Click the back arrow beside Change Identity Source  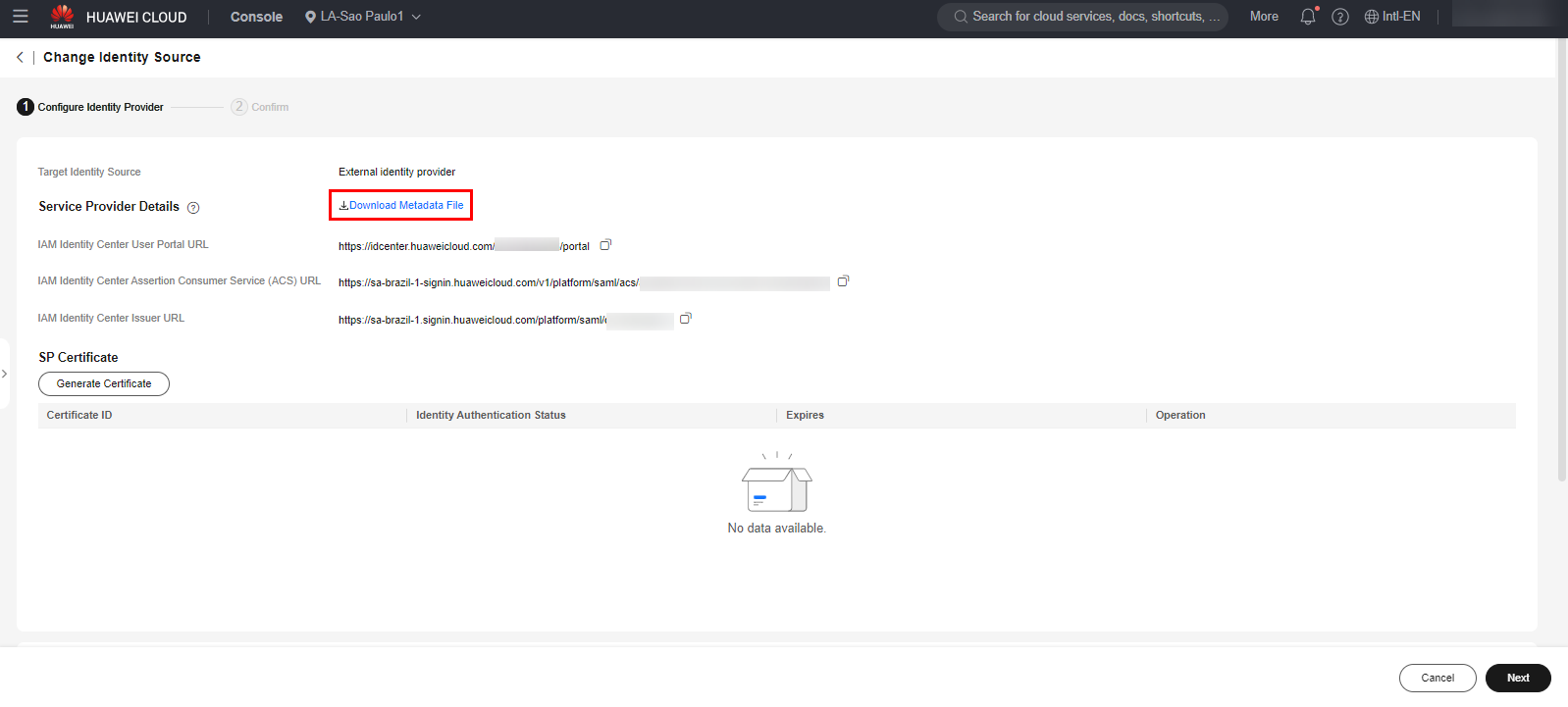[20, 58]
